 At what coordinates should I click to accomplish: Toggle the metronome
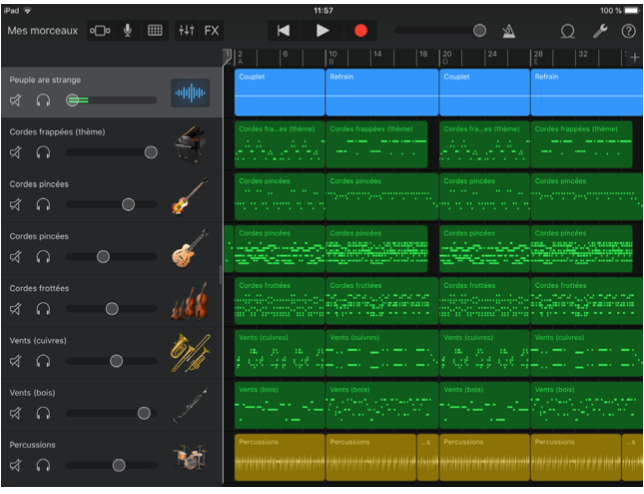click(508, 31)
